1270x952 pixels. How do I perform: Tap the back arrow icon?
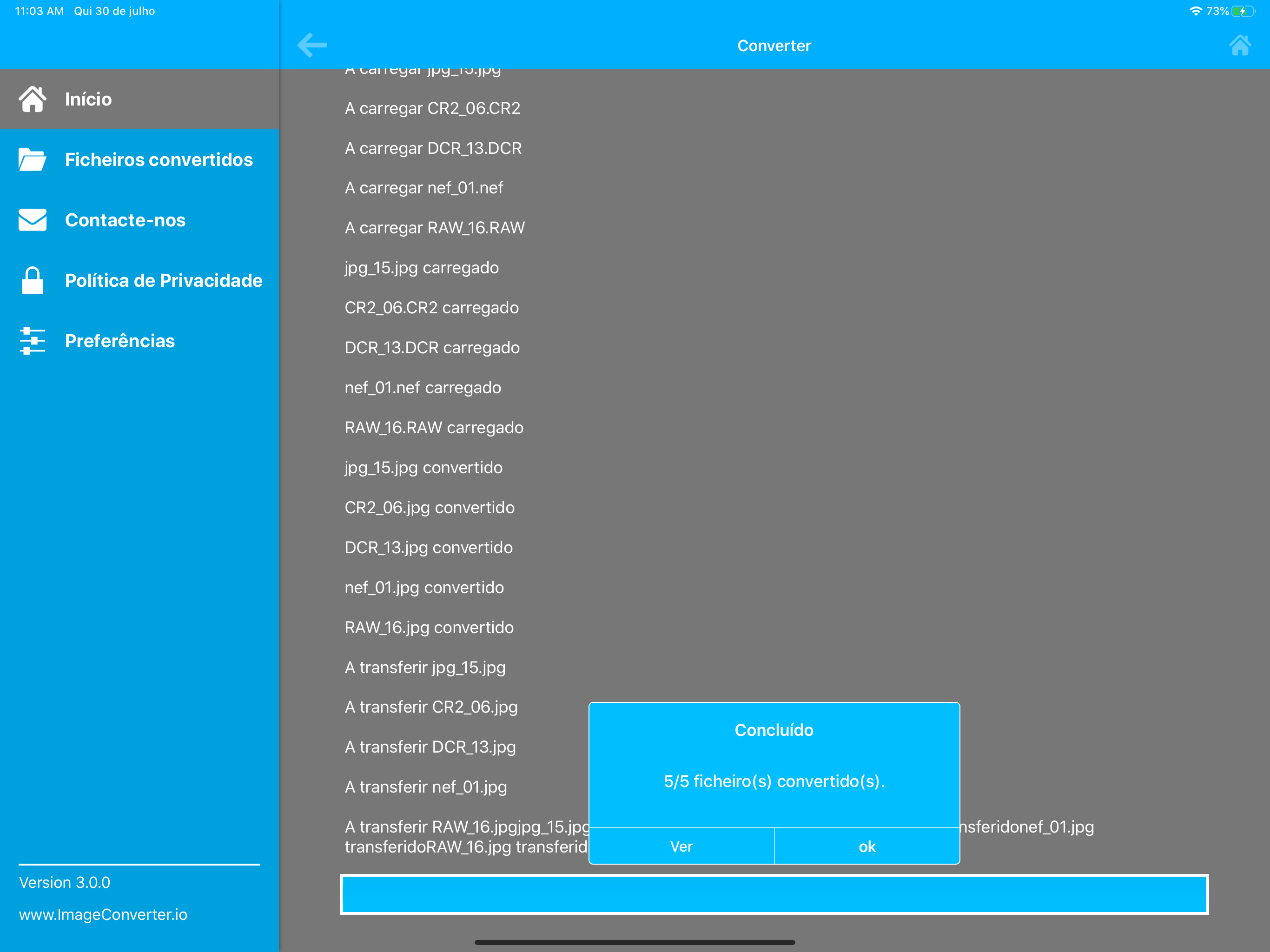(312, 46)
